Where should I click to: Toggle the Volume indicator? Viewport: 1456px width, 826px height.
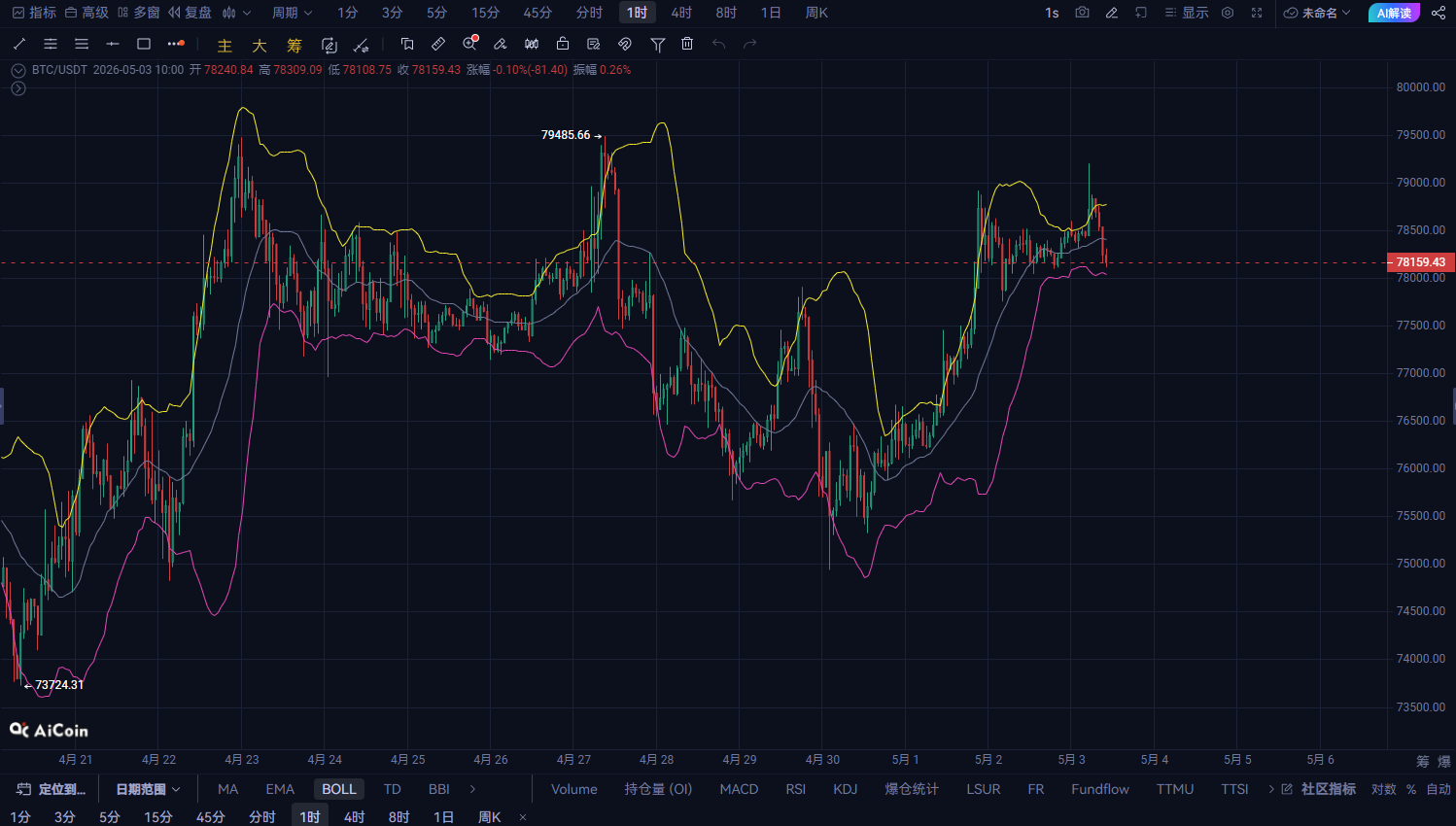tap(574, 789)
